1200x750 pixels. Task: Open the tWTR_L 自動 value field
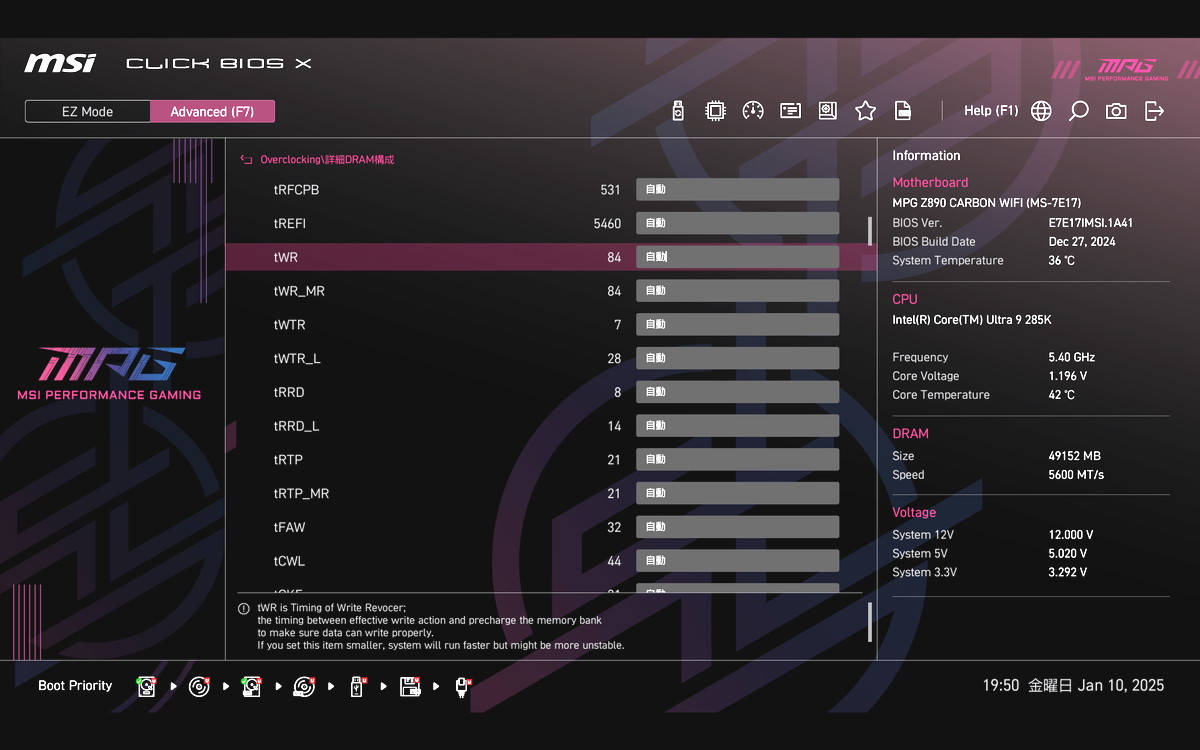[x=737, y=358]
